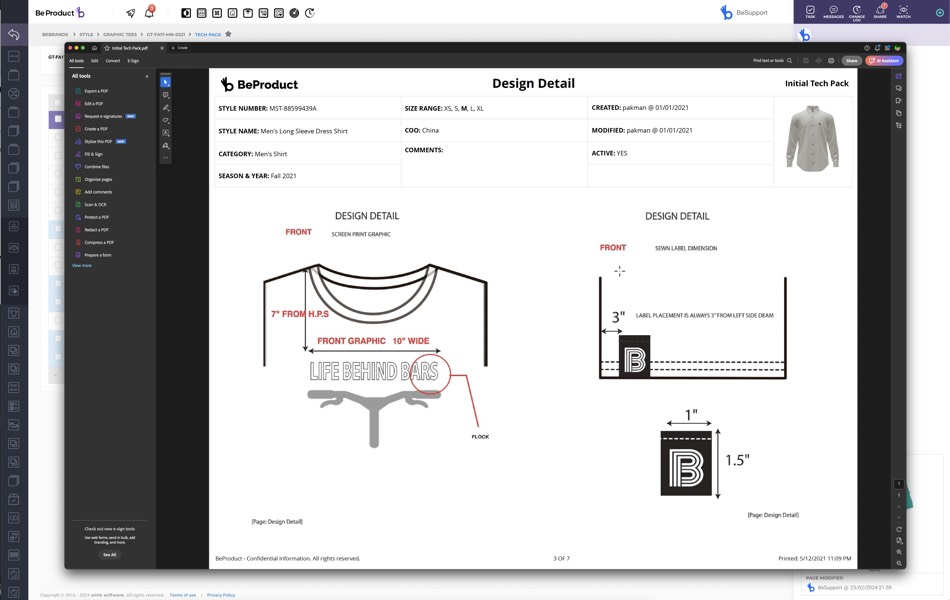Open the TASK panel in BeProduct
The image size is (950, 600).
(x=810, y=12)
